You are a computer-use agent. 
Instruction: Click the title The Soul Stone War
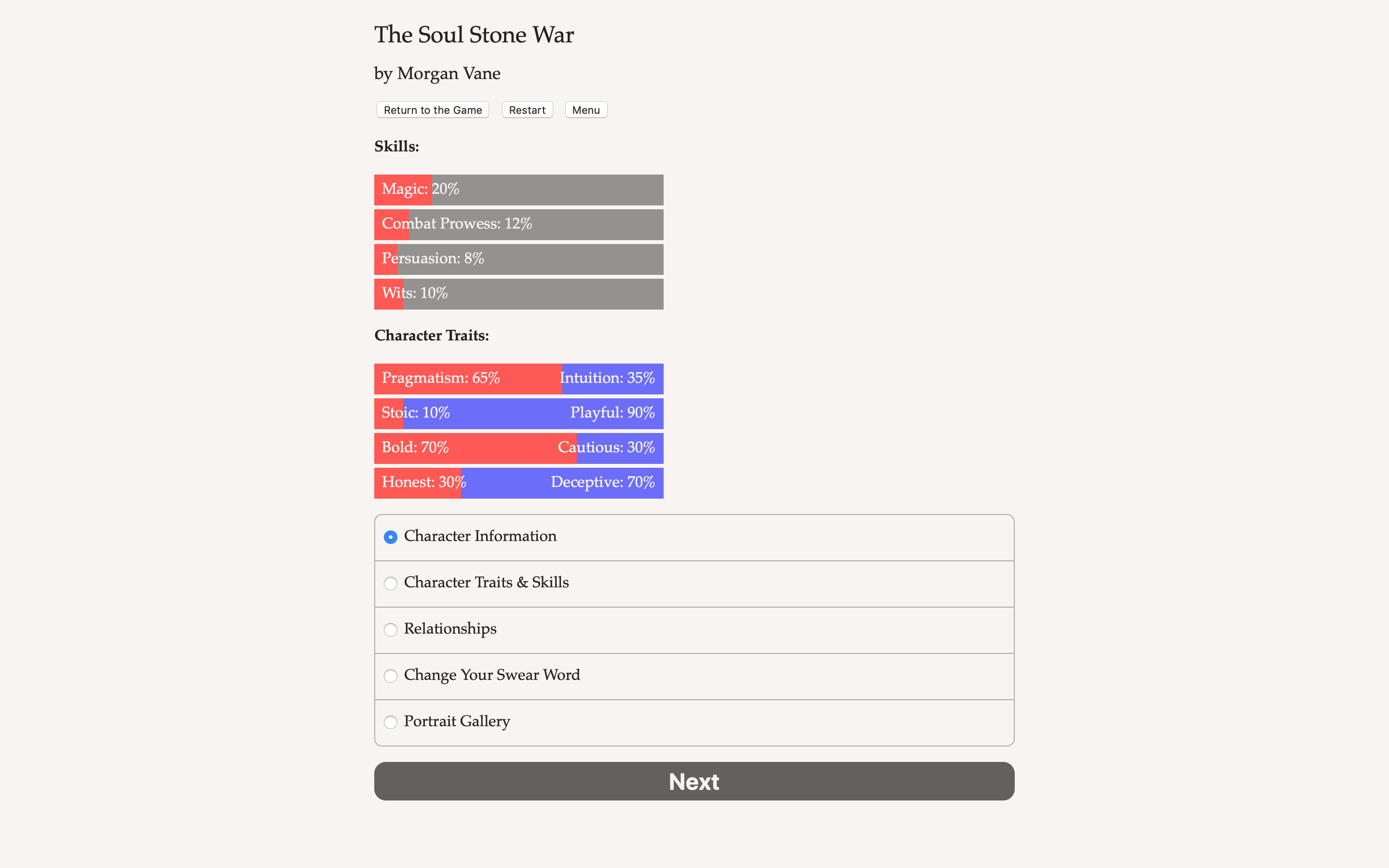[x=474, y=34]
